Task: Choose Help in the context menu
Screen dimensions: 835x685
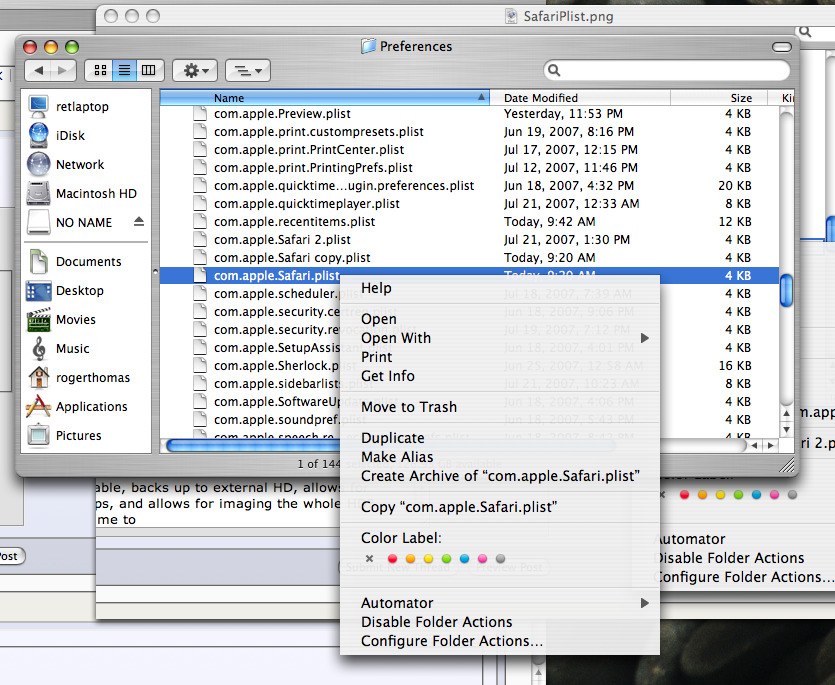Action: coord(500,288)
